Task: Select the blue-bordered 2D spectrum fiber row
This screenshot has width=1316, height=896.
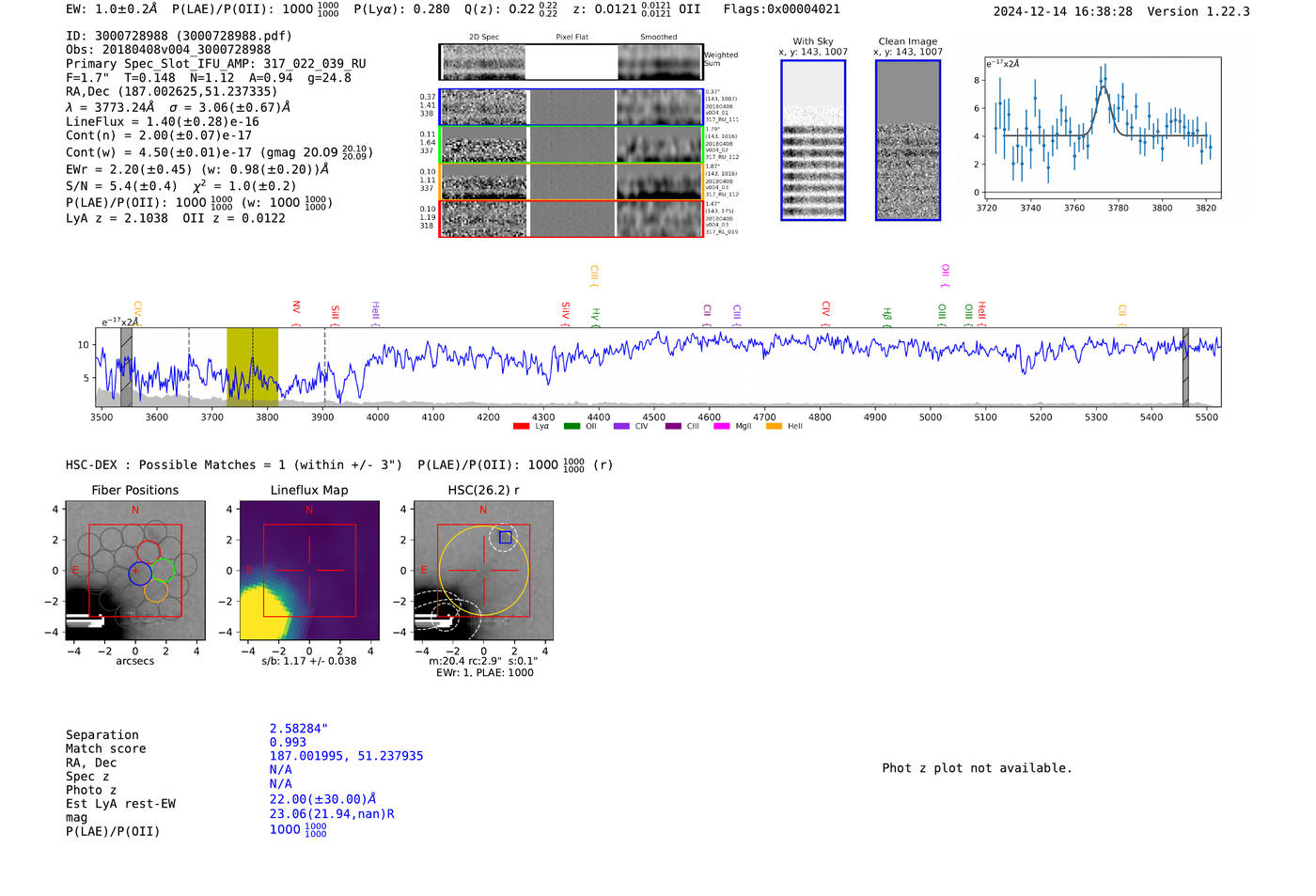Action: pyautogui.click(x=571, y=107)
